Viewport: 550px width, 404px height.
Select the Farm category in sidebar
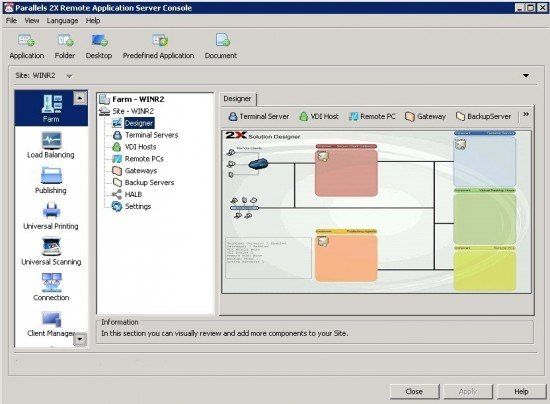(51, 108)
